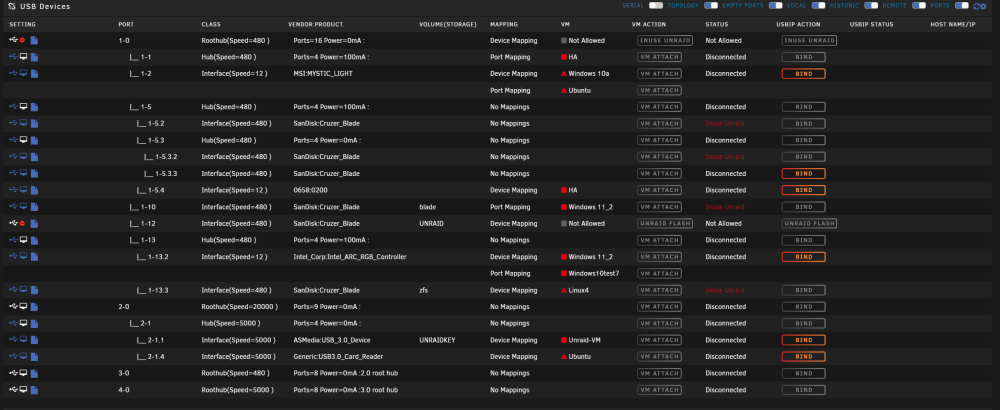The width and height of the screenshot is (1000, 410).
Task: Click the HOST NAME/IP column header
Action: 953,24
